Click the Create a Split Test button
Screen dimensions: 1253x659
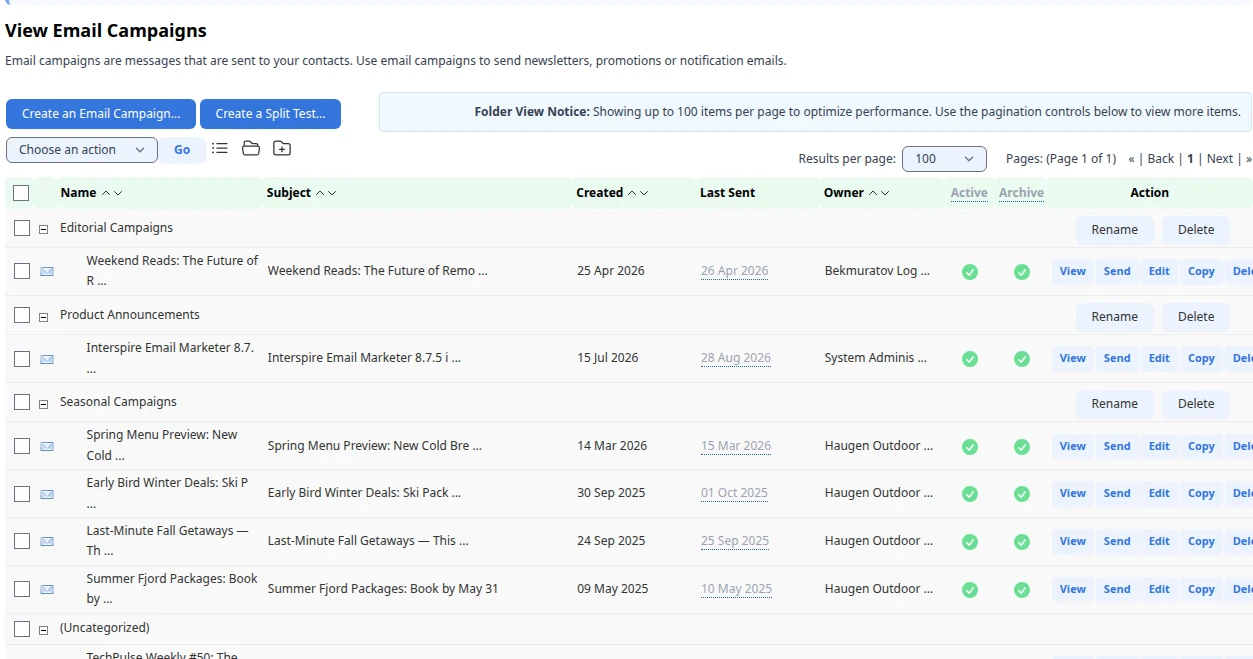point(270,114)
